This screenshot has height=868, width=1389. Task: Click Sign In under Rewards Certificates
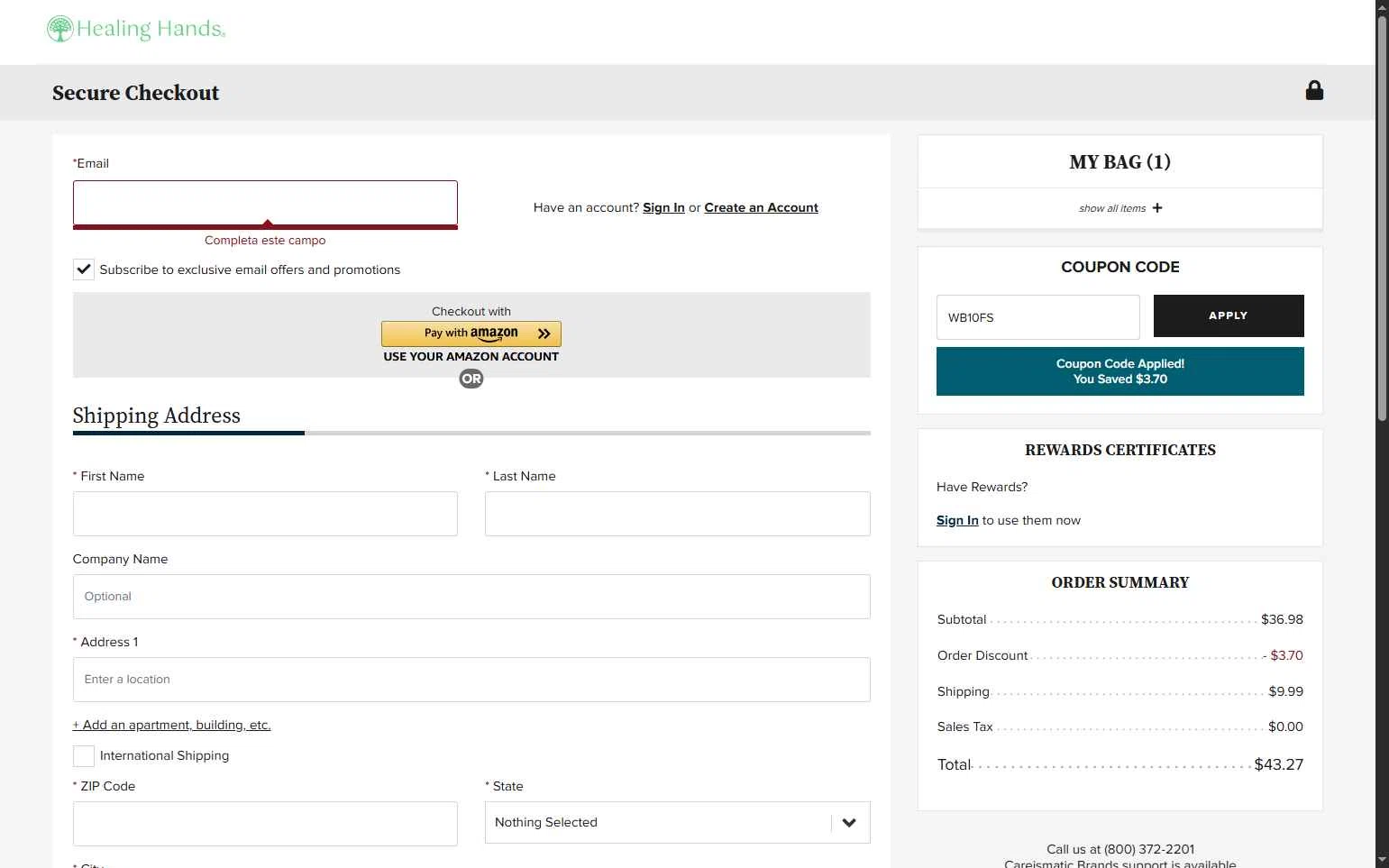[957, 520]
